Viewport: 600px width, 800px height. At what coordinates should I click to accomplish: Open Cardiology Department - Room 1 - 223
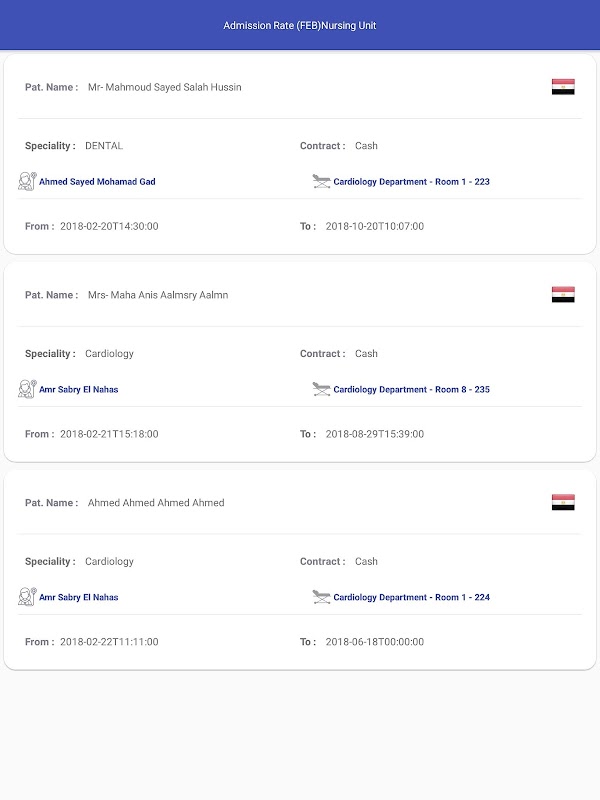pyautogui.click(x=411, y=182)
